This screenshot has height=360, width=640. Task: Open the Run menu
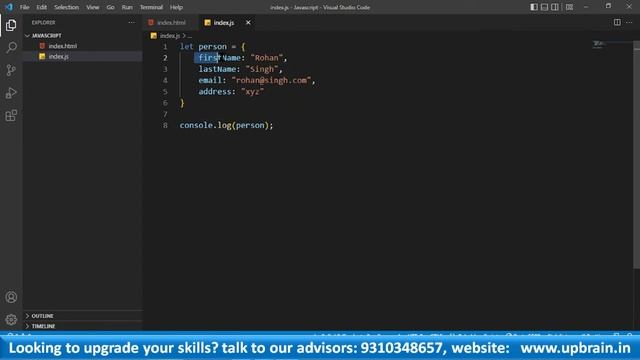[127, 7]
